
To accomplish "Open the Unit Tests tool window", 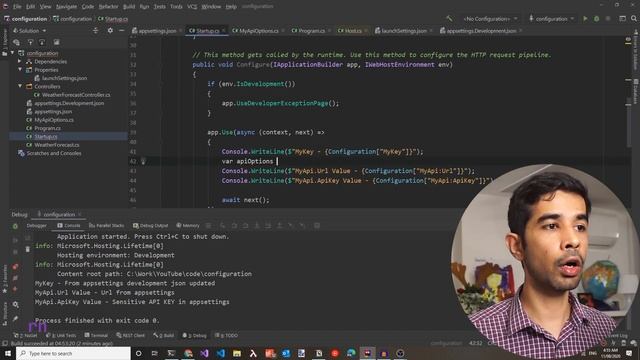I will (61, 336).
